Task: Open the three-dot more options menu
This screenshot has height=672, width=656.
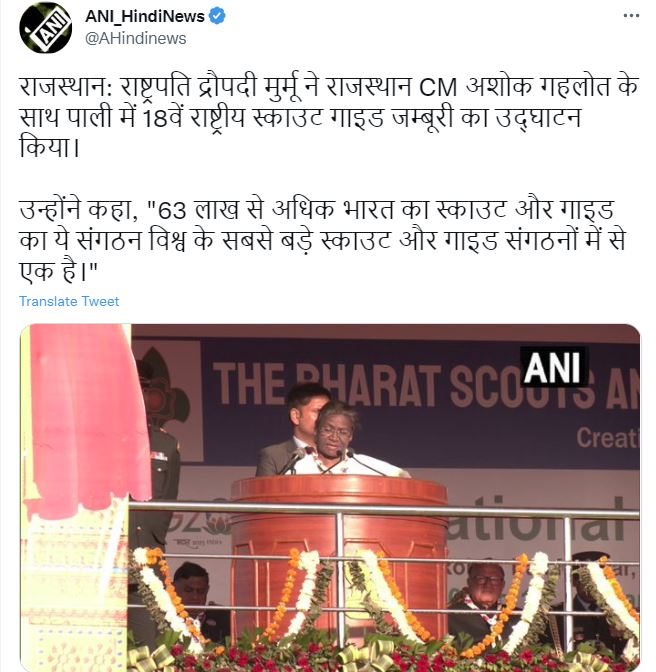Action: (631, 16)
